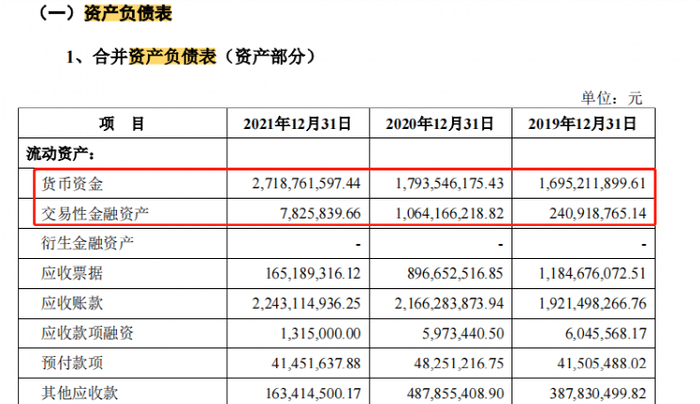
Task: Select 货币资金 value 2,718,761,597.44
Action: [x=306, y=183]
